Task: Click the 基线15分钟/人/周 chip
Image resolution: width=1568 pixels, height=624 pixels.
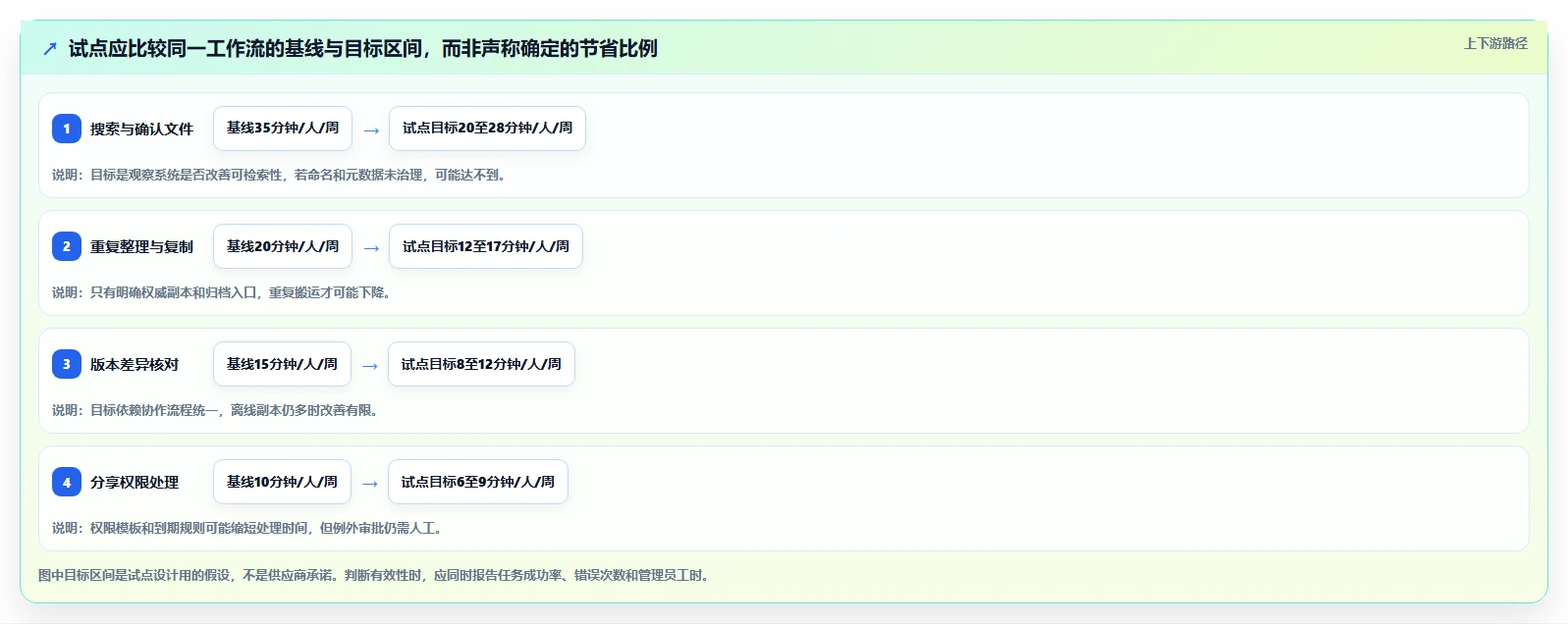Action: tap(282, 364)
